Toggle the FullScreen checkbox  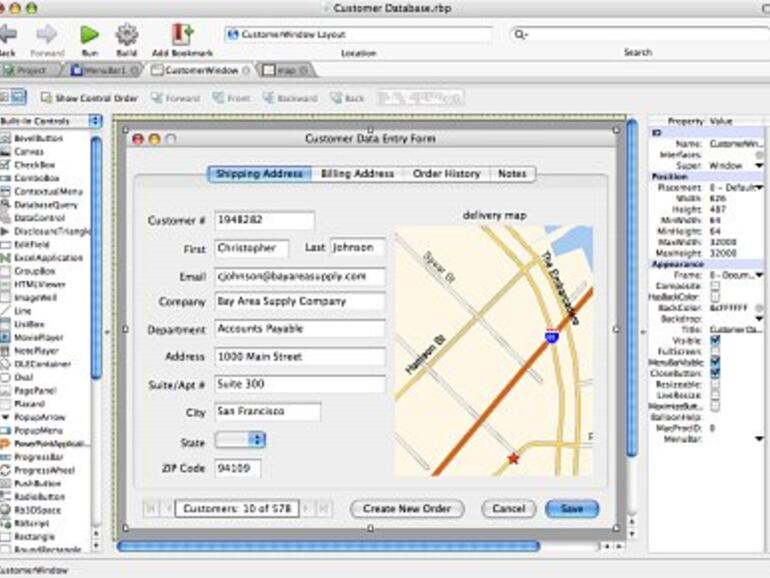(715, 352)
